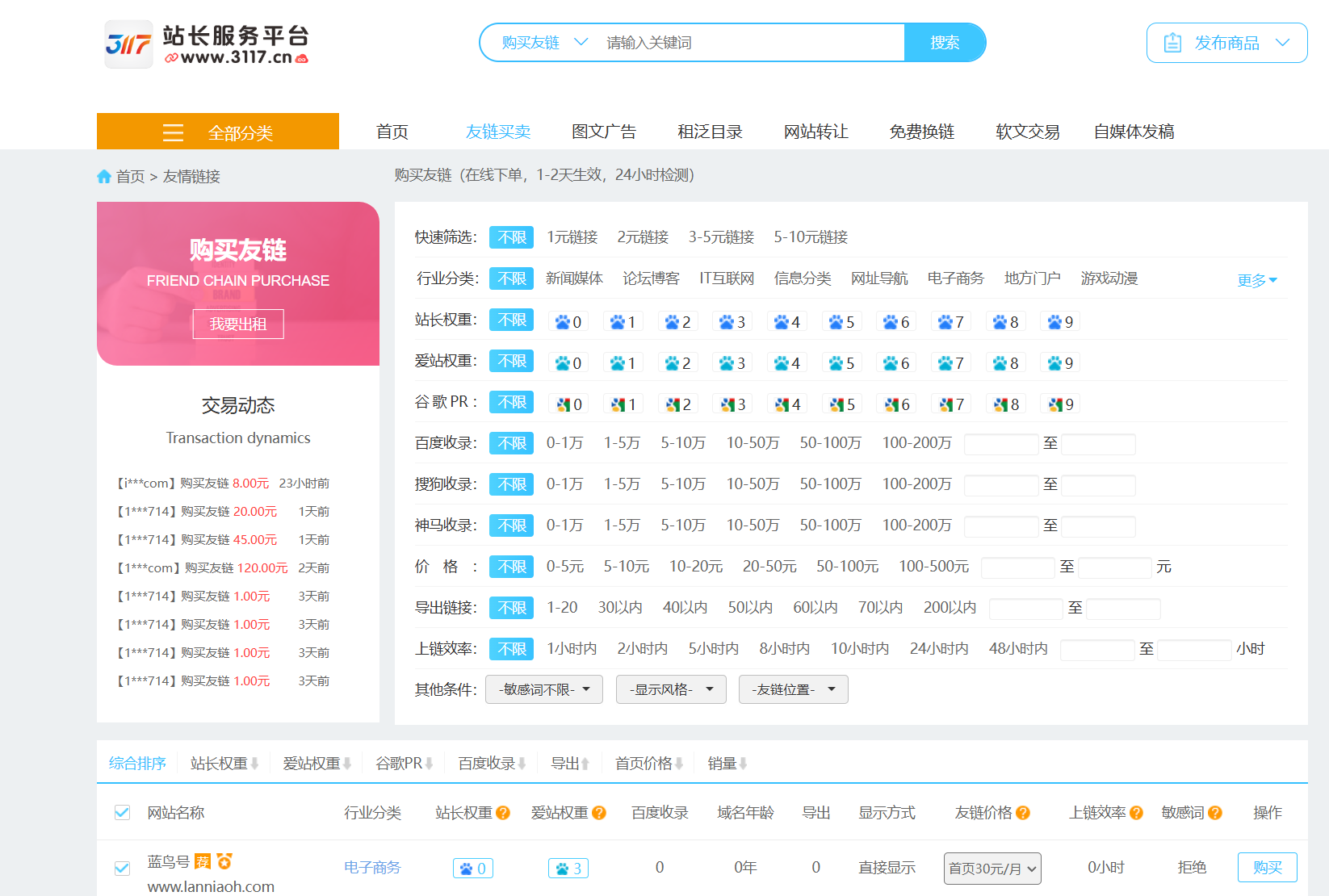Click the minimum price input field
This screenshot has height=896, width=1329.
point(1017,567)
